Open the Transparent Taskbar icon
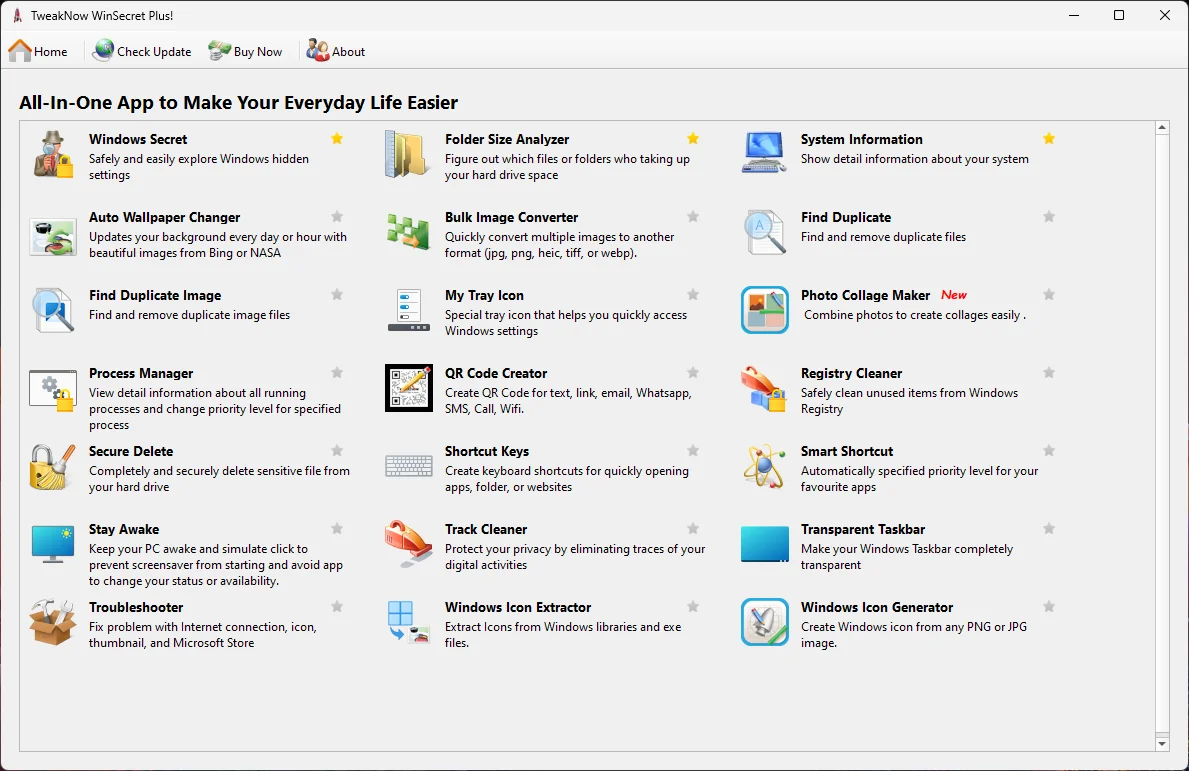The image size is (1189, 771). (x=765, y=544)
